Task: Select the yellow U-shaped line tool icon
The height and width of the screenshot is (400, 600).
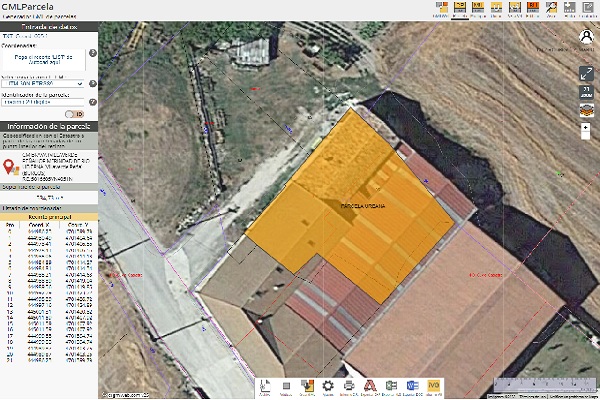Action: tap(496, 8)
